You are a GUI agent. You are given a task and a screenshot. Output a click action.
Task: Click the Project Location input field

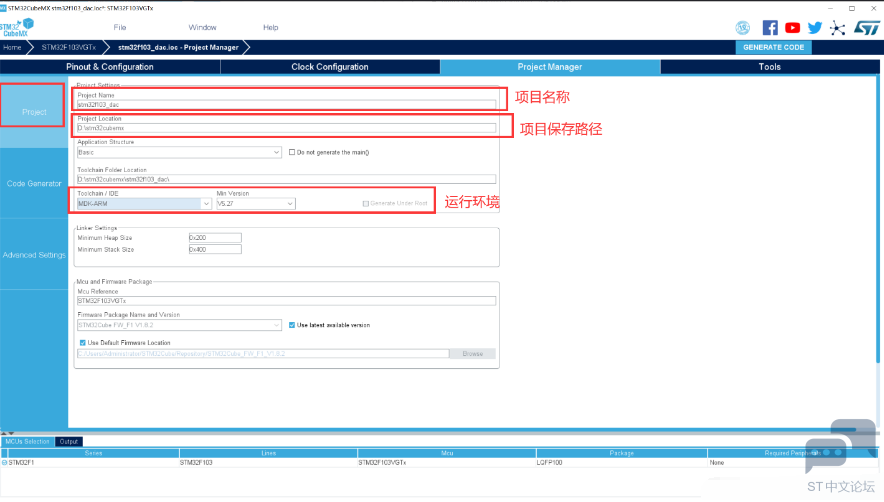[x=286, y=128]
